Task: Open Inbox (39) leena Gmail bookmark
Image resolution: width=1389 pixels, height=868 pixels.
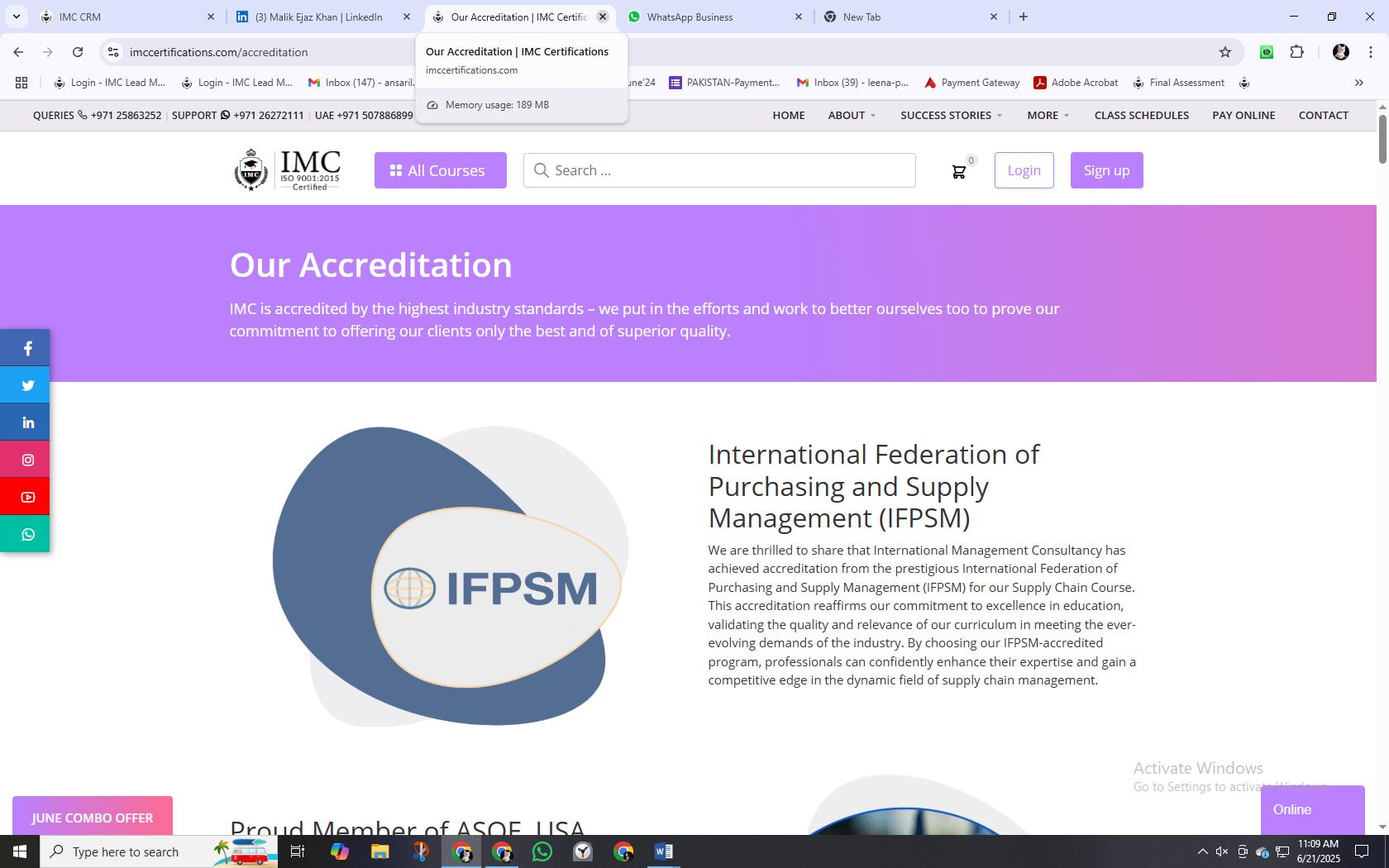Action: click(x=852, y=83)
